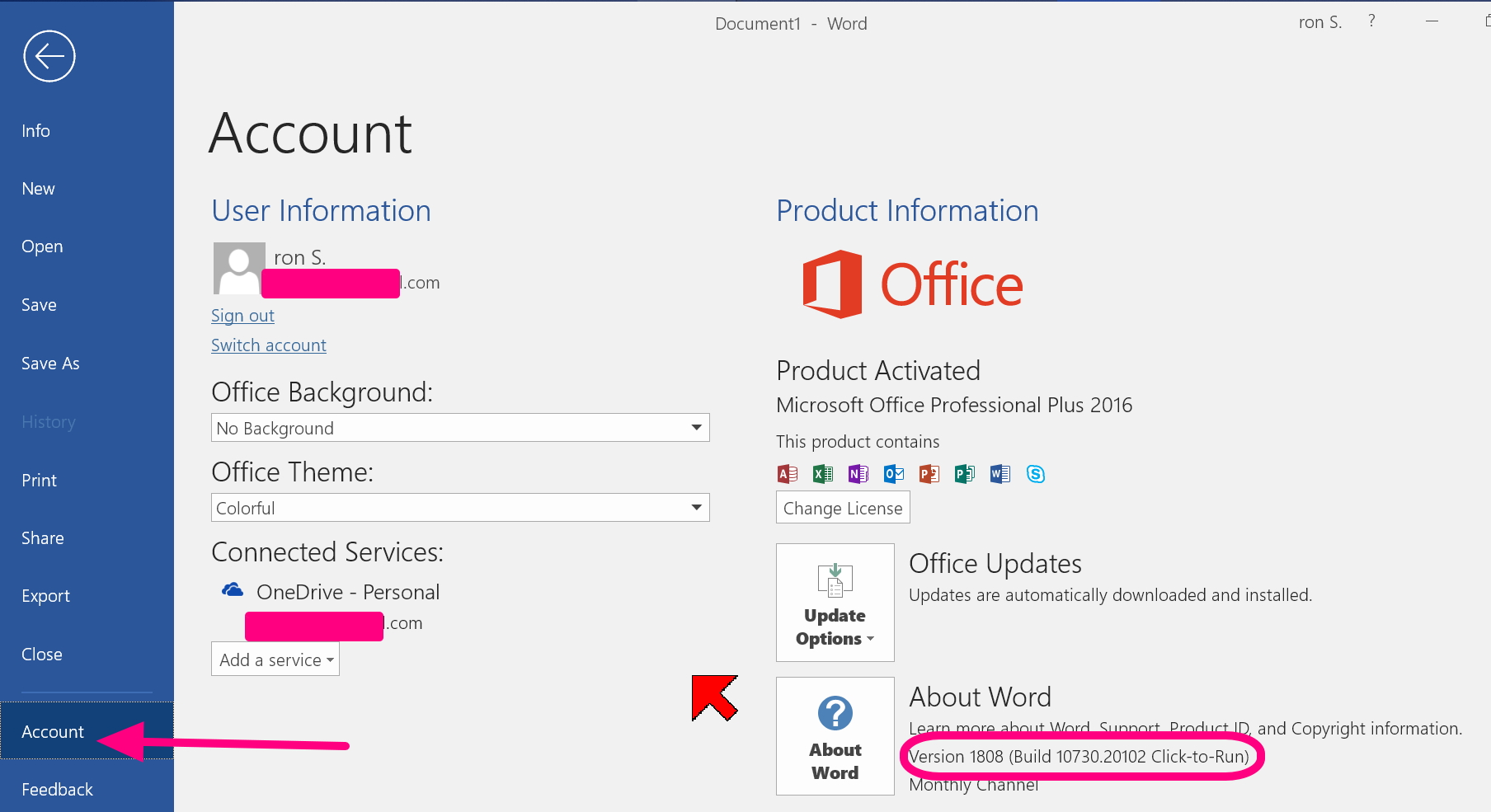Screen dimensions: 1491x812
Task: Click the About Word button
Action: click(835, 736)
